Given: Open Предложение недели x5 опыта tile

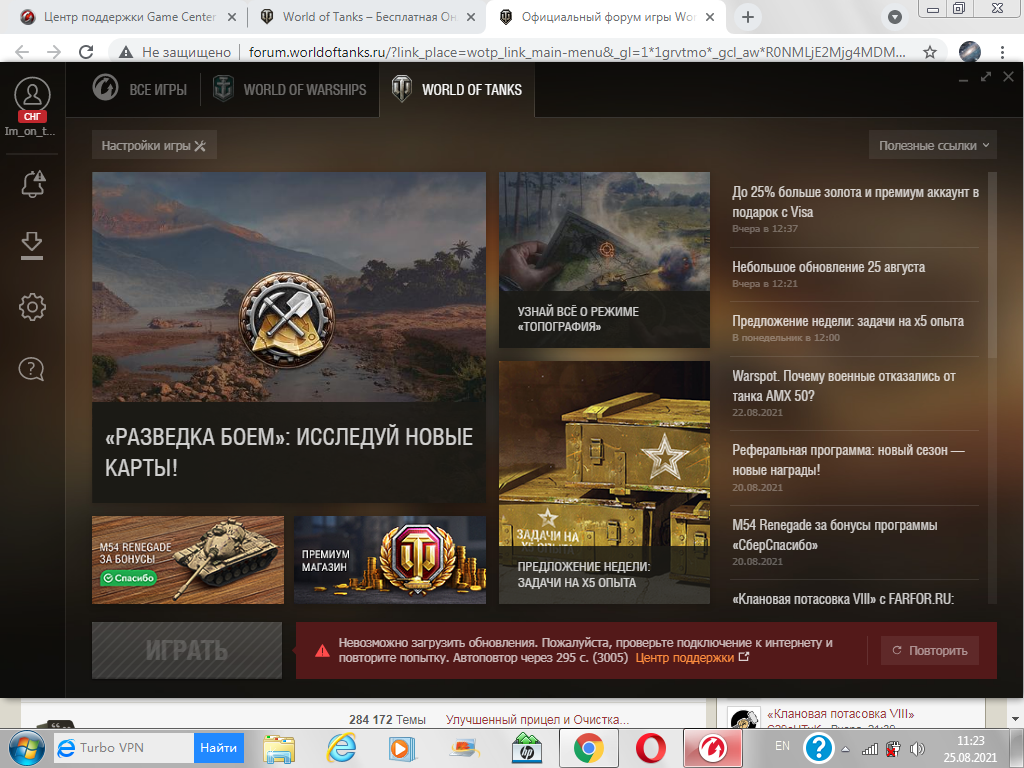Looking at the screenshot, I should [604, 483].
